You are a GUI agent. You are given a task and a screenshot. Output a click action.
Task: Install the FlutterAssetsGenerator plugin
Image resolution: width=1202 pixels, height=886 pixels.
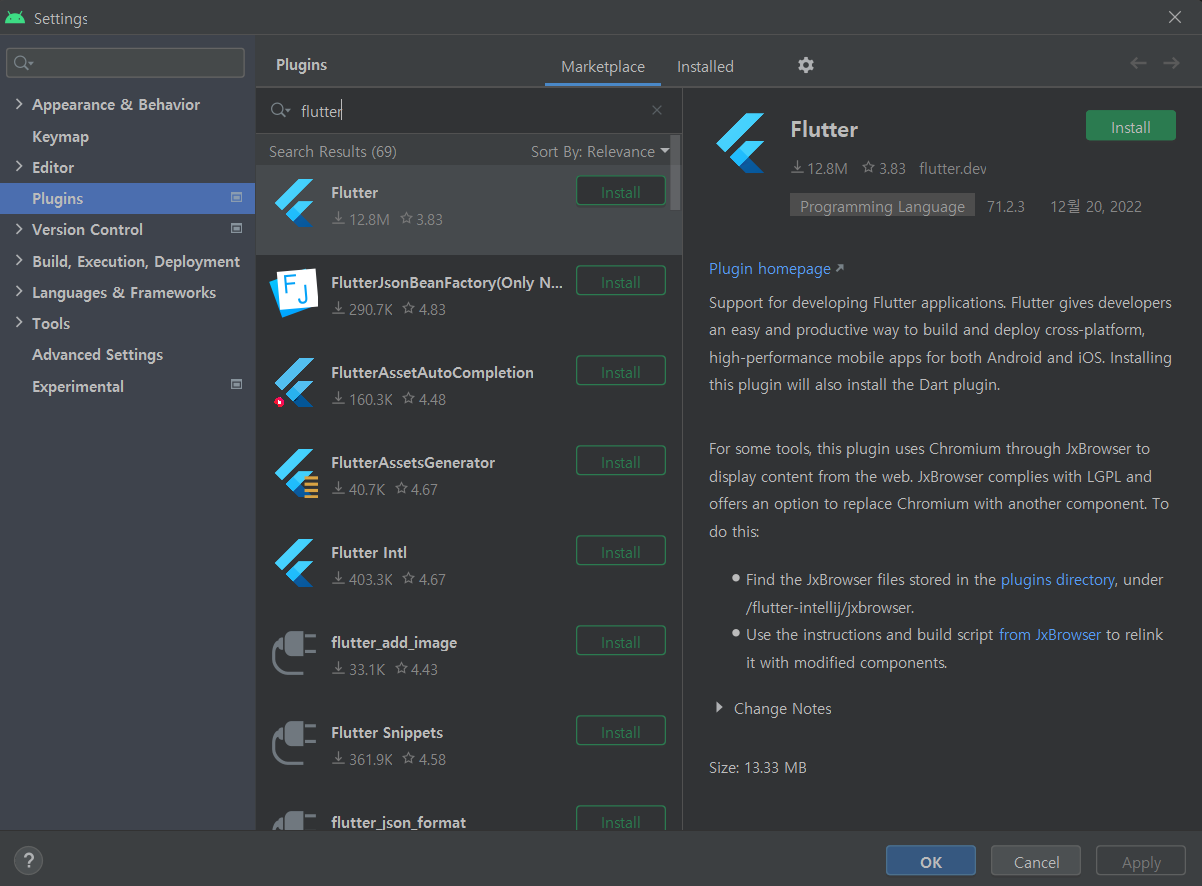[x=621, y=462]
